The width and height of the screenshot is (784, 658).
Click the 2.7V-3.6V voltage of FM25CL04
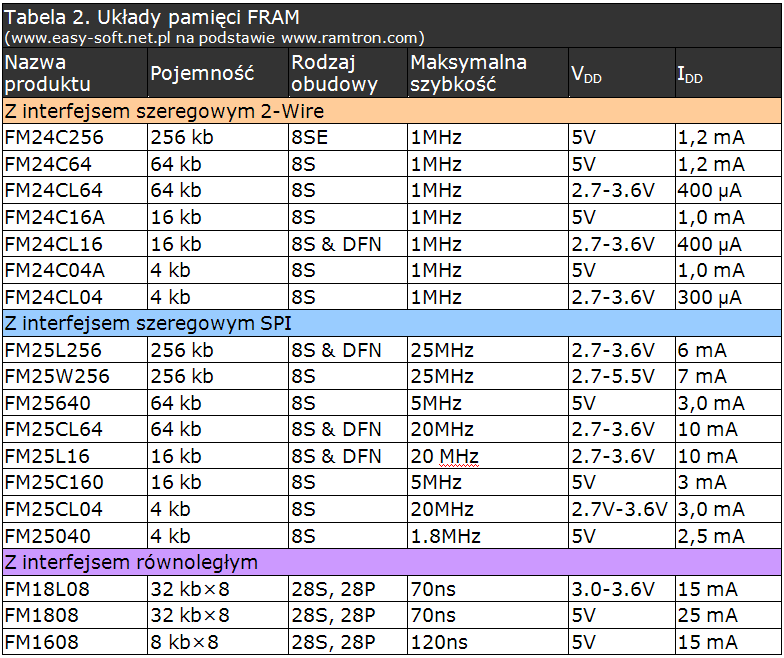click(x=622, y=510)
